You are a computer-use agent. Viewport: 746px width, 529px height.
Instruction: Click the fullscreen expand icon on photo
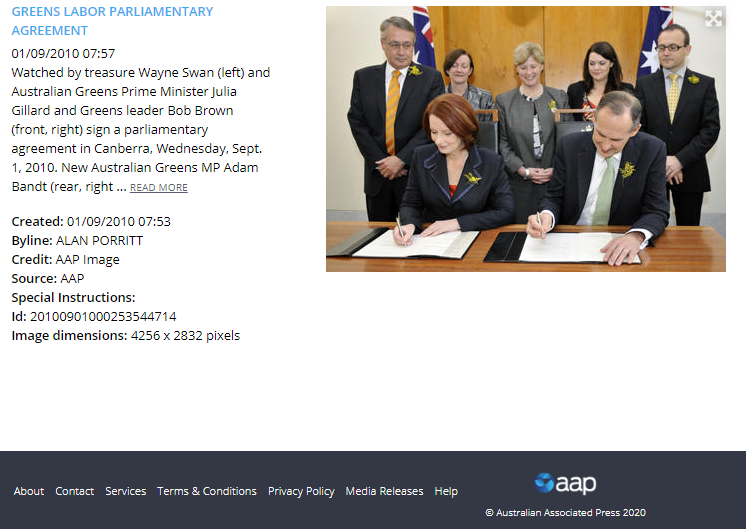tap(713, 19)
